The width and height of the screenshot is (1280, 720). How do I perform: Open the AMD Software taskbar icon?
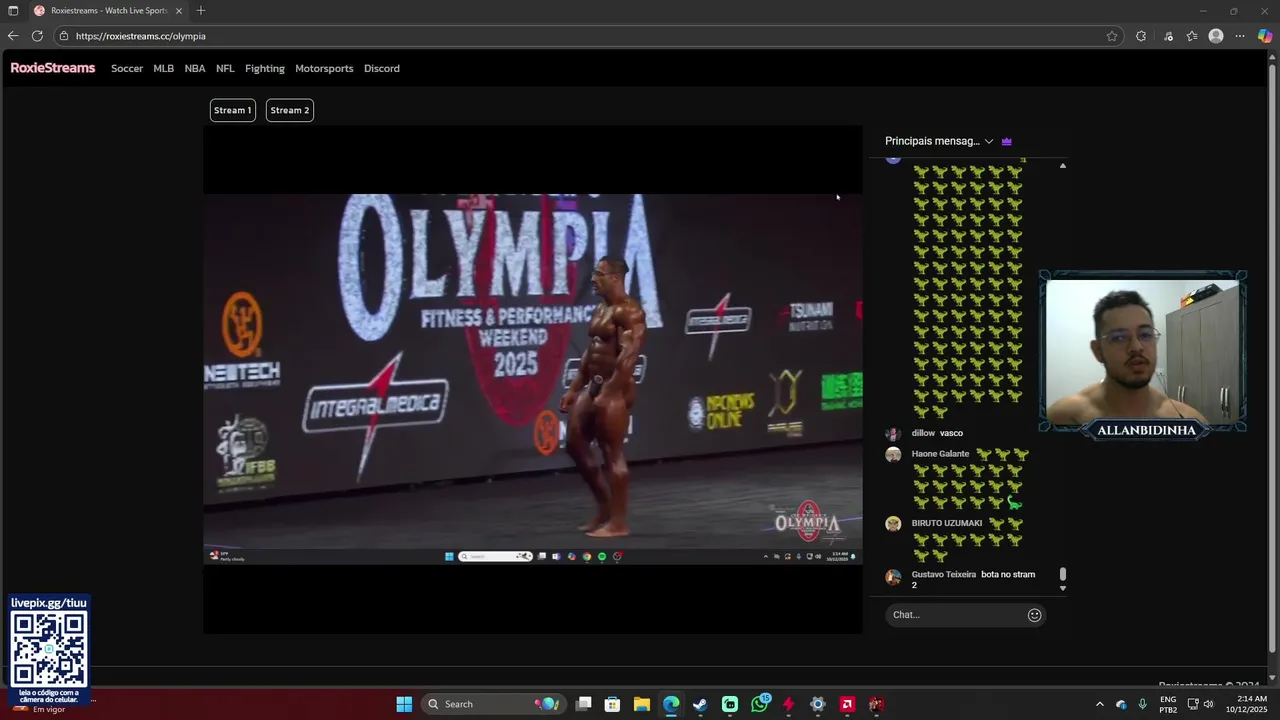coord(847,704)
